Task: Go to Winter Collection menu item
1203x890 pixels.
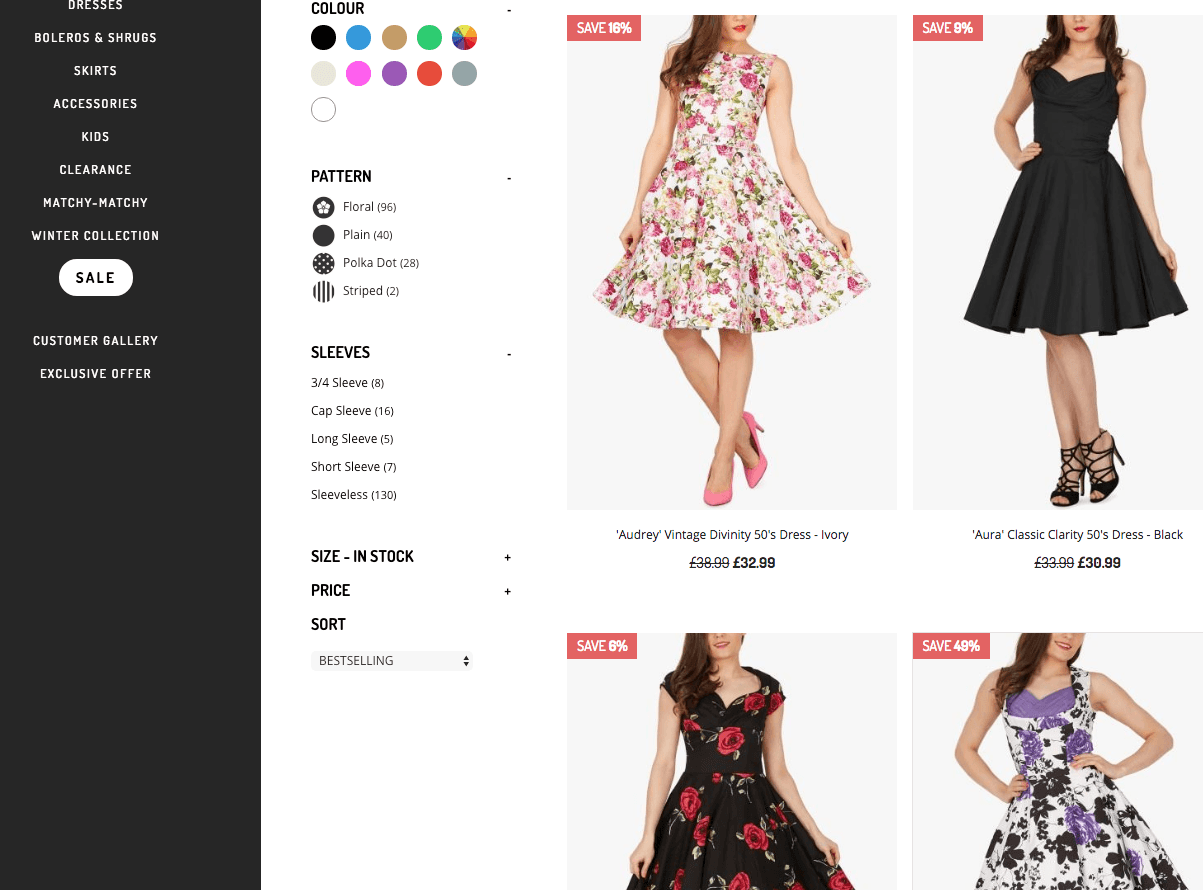Action: (95, 236)
